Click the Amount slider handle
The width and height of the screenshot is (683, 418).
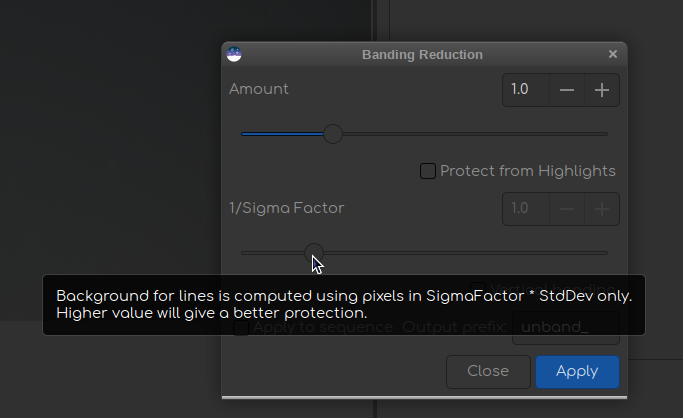tap(333, 134)
